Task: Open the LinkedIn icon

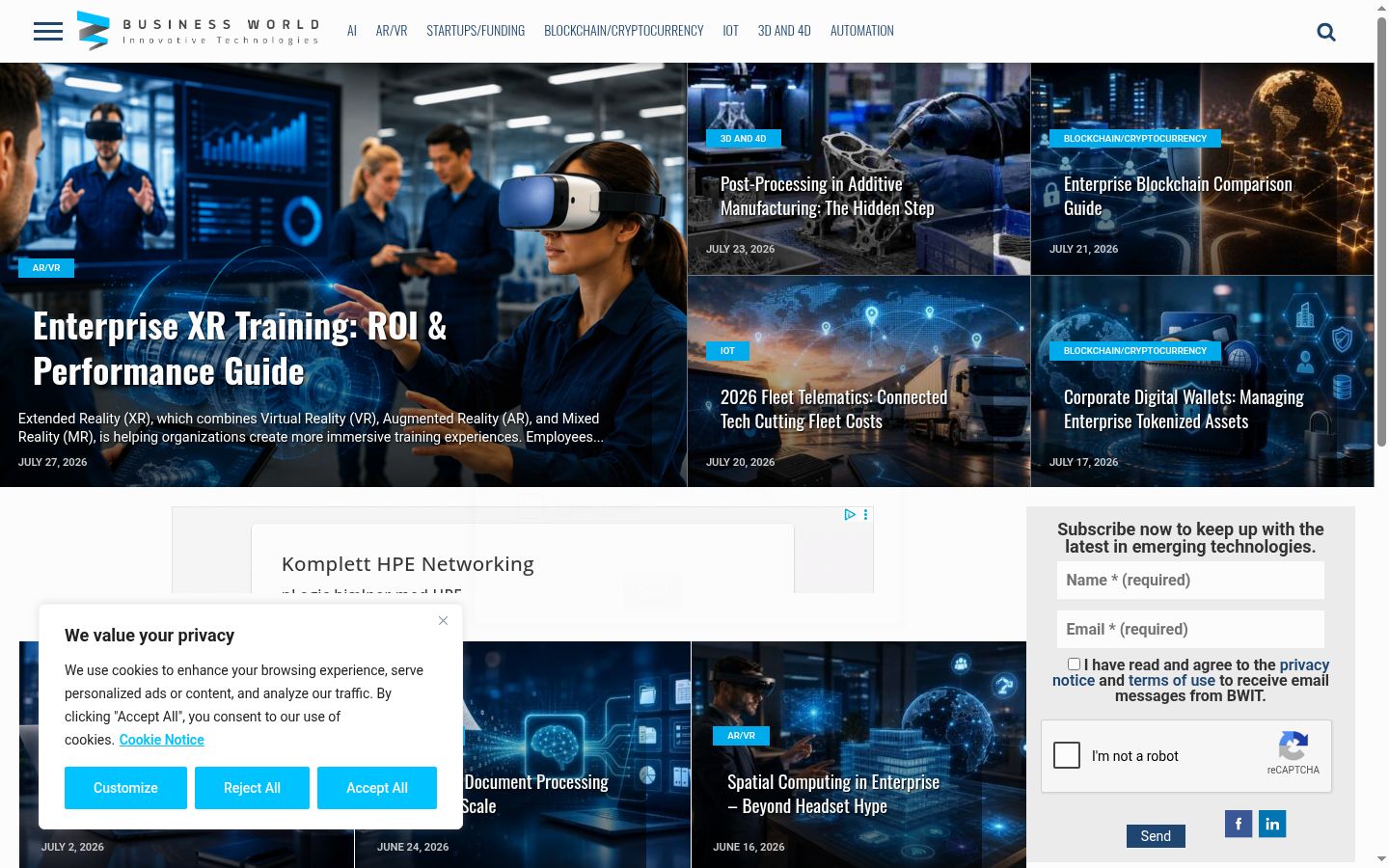Action: pyautogui.click(x=1272, y=824)
